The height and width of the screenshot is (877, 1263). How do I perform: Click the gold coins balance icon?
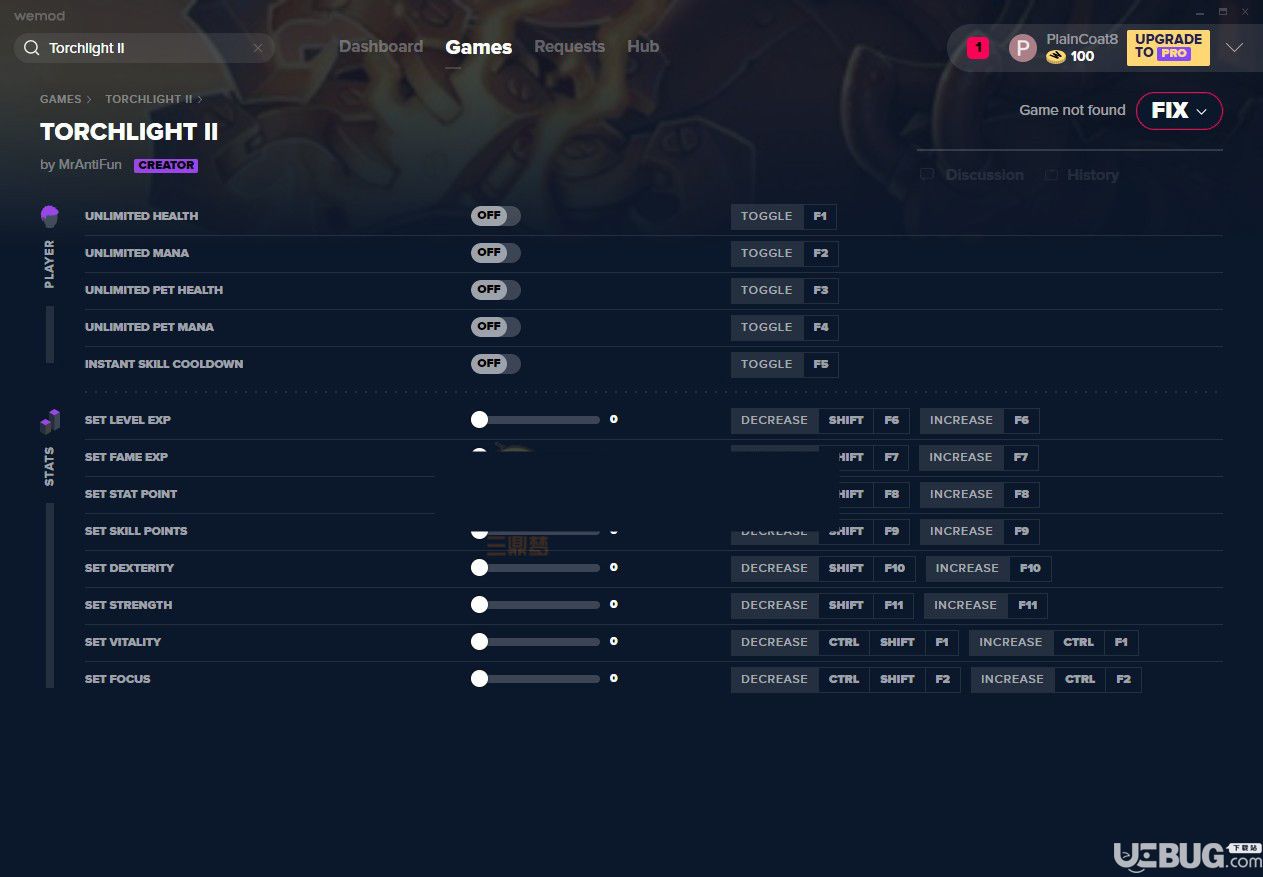click(x=1056, y=57)
